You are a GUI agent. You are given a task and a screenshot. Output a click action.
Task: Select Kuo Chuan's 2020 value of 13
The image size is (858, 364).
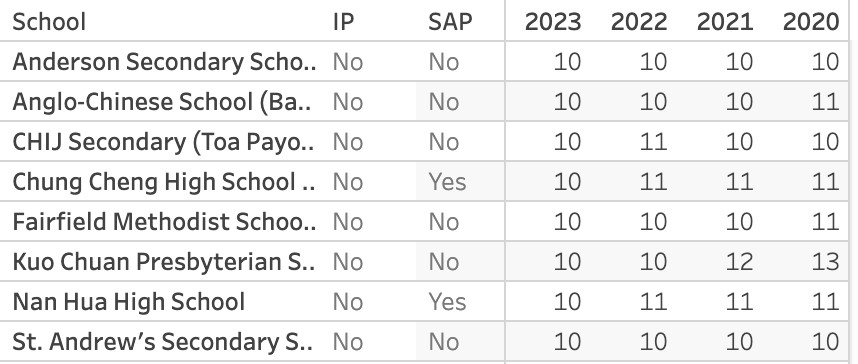825,262
